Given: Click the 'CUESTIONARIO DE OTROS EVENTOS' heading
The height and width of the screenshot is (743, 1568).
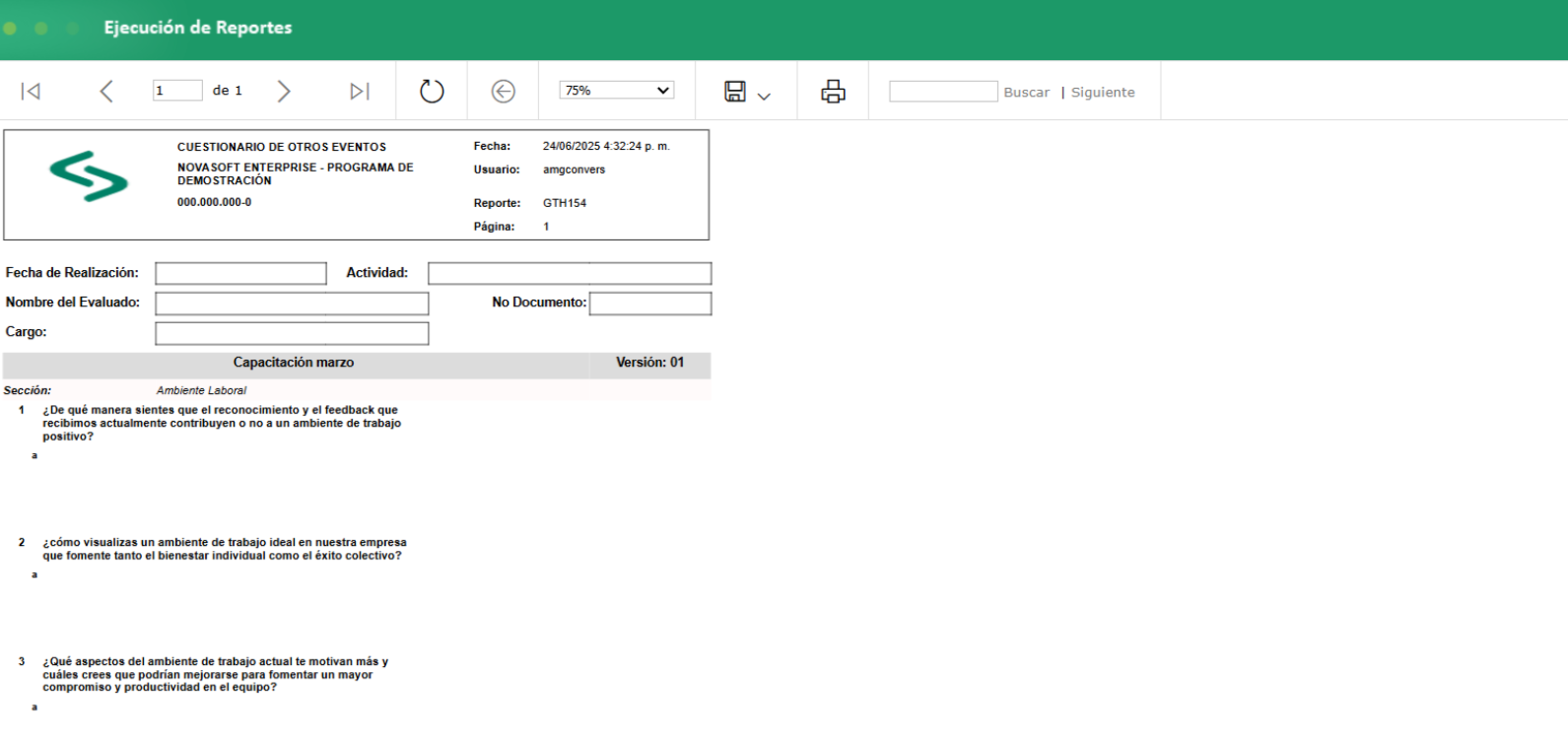Looking at the screenshot, I should [x=282, y=147].
